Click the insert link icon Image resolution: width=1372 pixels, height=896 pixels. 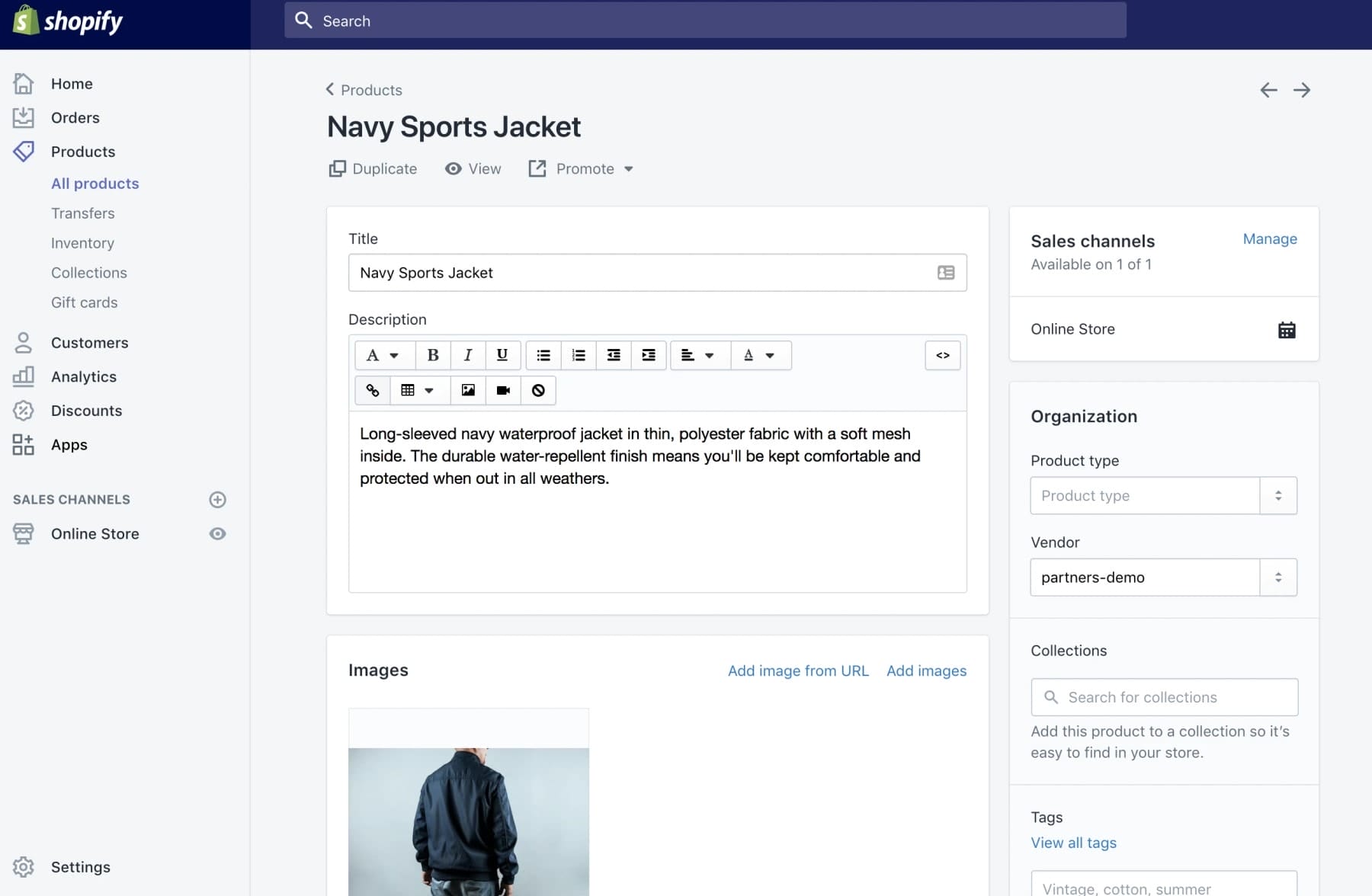point(372,390)
